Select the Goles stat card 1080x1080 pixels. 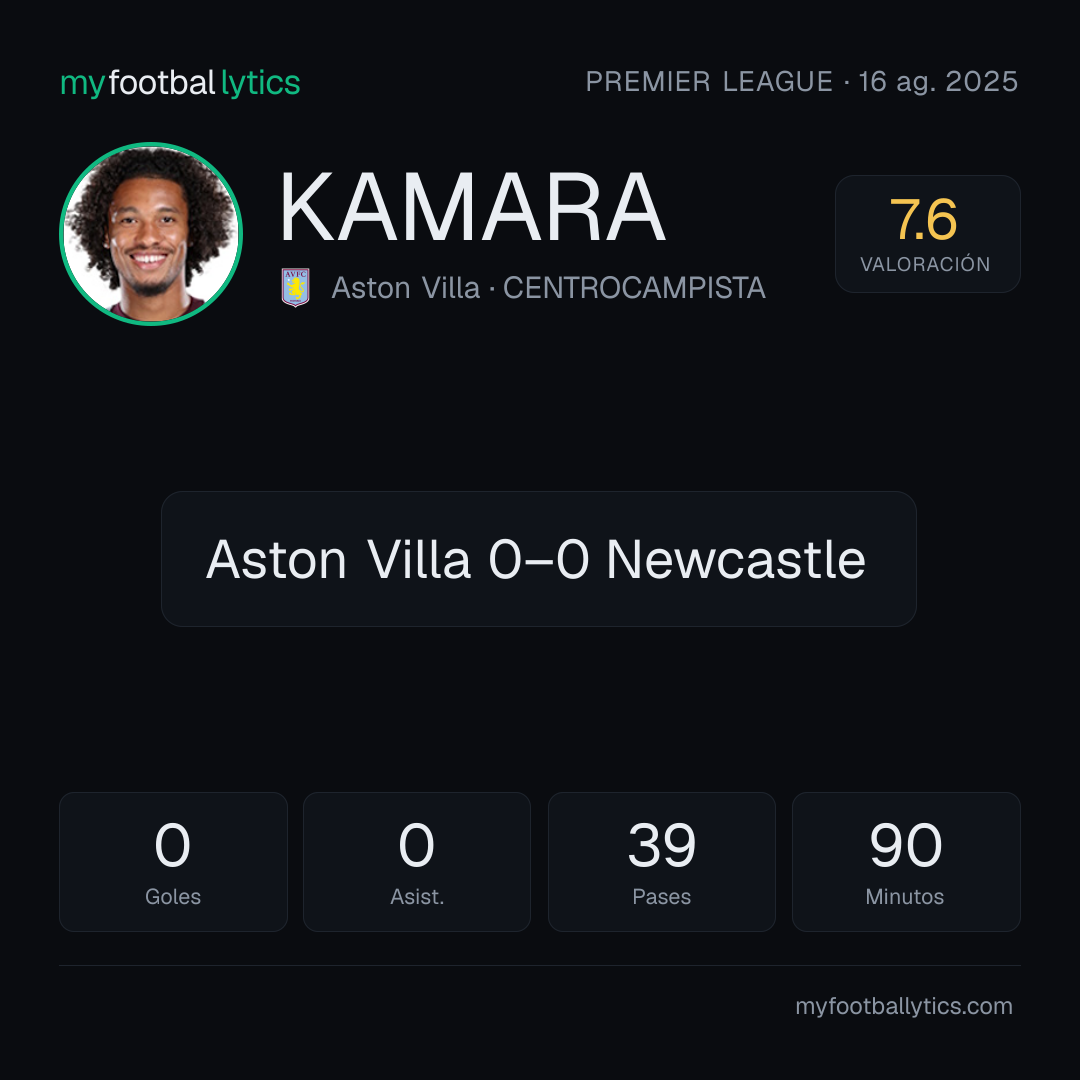(x=173, y=862)
